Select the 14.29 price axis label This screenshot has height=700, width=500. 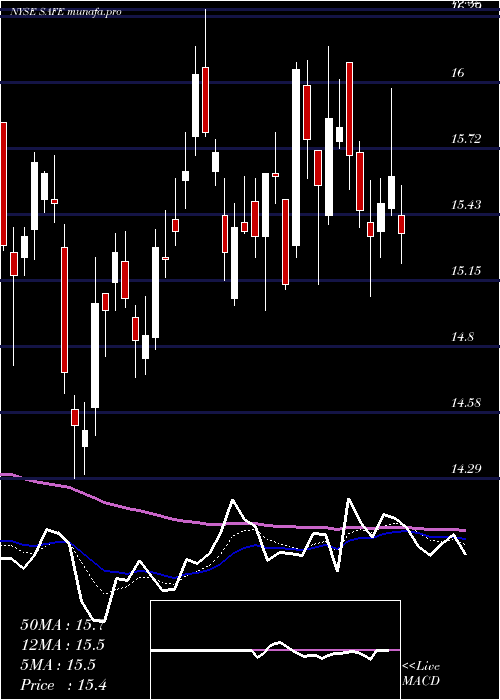466,469
